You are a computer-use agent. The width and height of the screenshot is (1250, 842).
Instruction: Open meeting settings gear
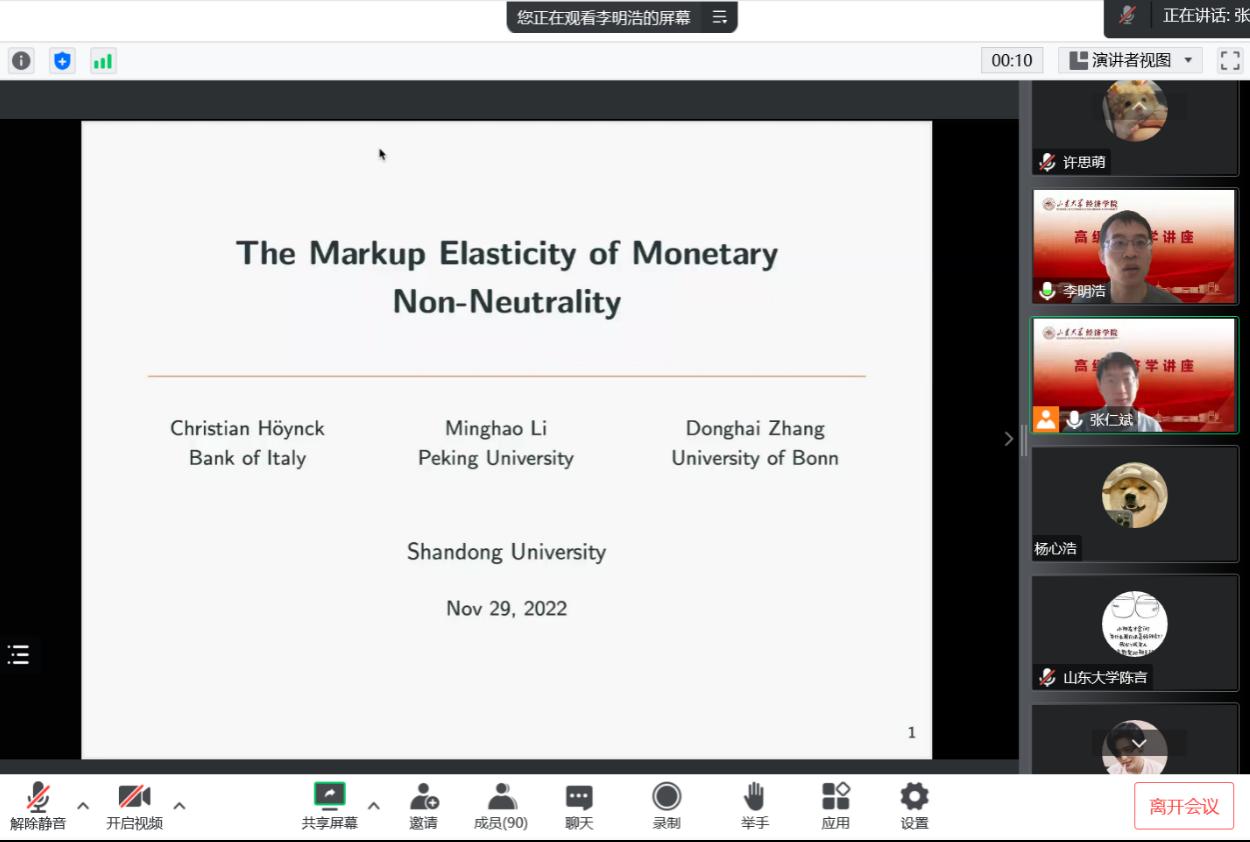(x=914, y=805)
